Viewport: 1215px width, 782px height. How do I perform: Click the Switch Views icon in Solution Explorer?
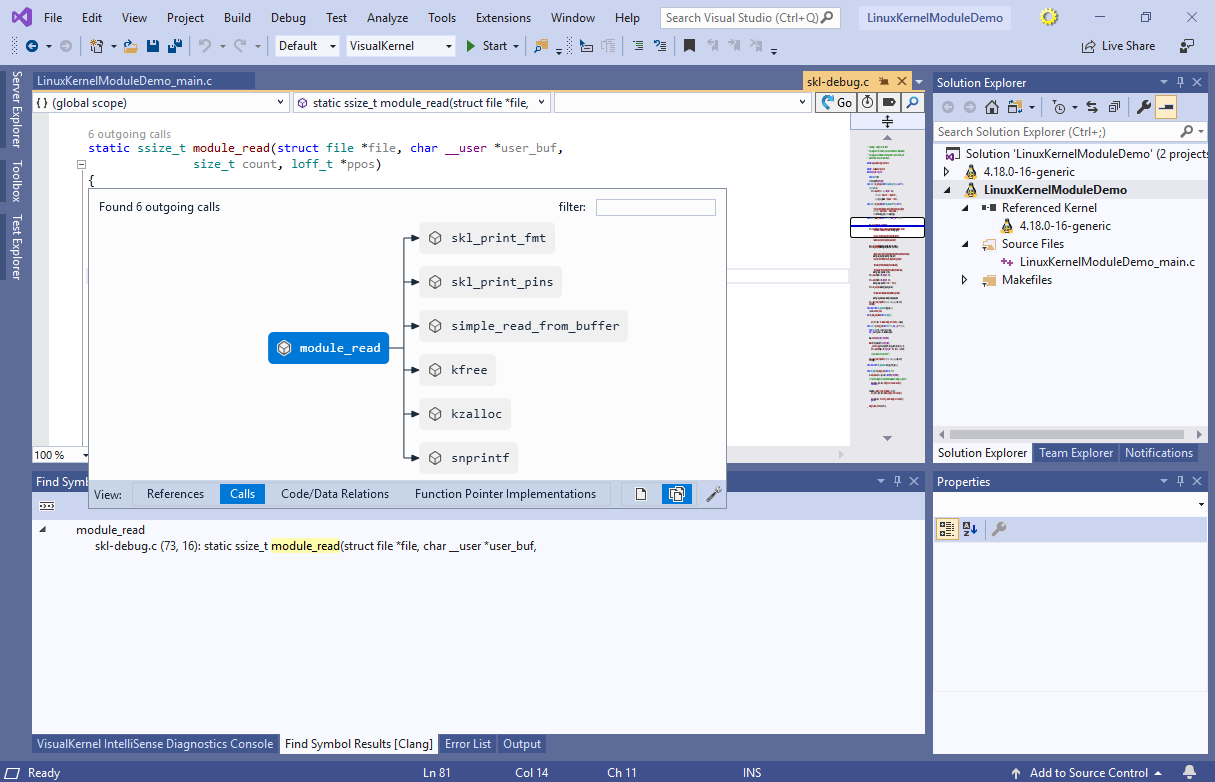pos(1016,107)
